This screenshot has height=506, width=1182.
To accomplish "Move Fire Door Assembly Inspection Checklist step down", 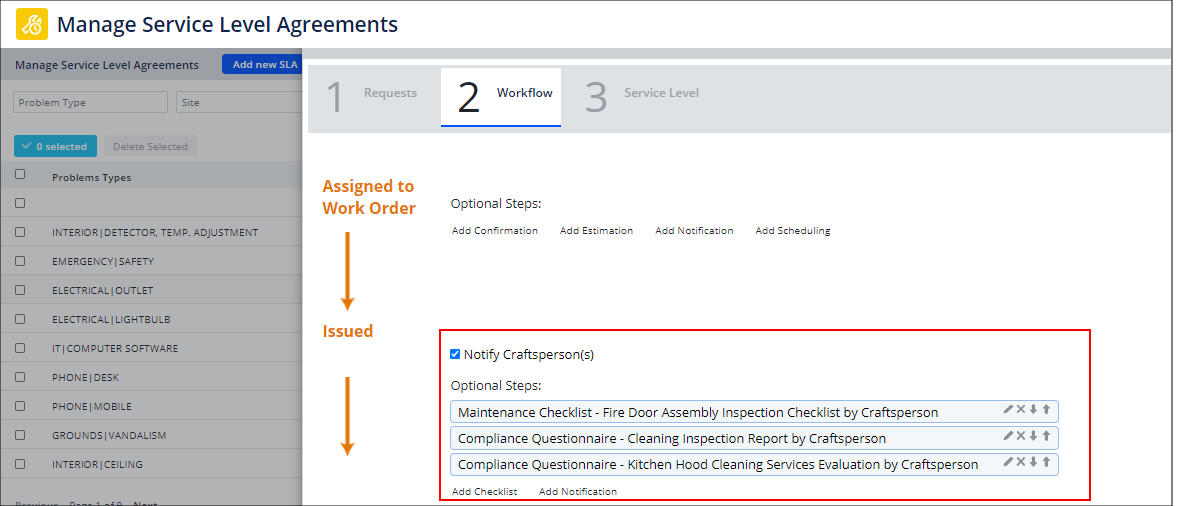I will coord(1033,410).
